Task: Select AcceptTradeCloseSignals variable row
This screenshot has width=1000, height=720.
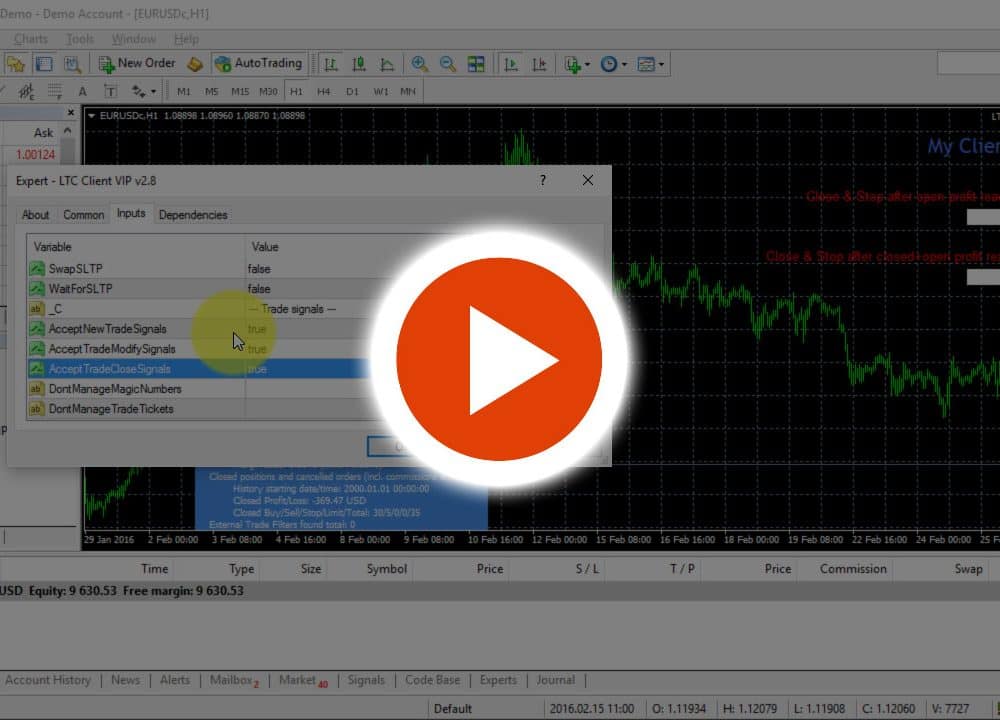Action: click(200, 369)
